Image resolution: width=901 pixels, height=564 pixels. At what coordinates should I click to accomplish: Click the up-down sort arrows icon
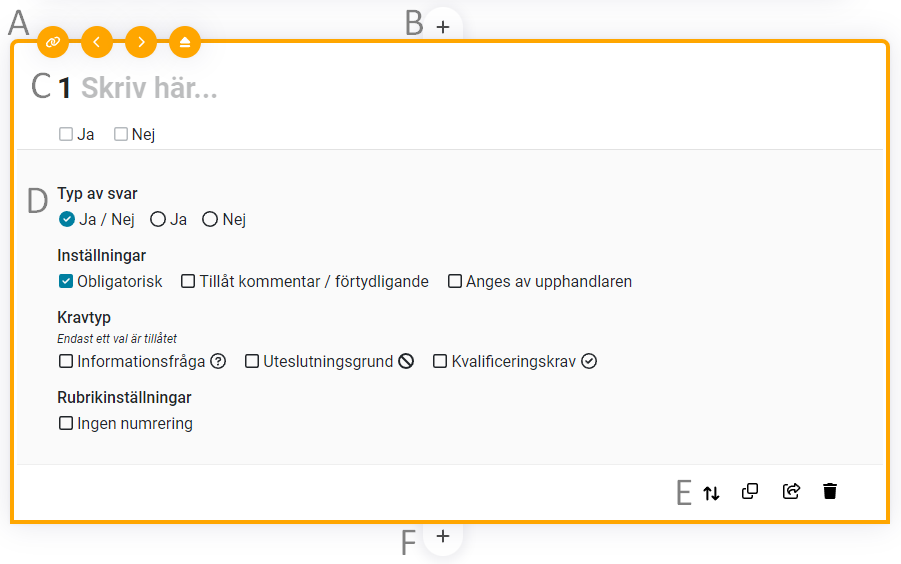[x=711, y=492]
